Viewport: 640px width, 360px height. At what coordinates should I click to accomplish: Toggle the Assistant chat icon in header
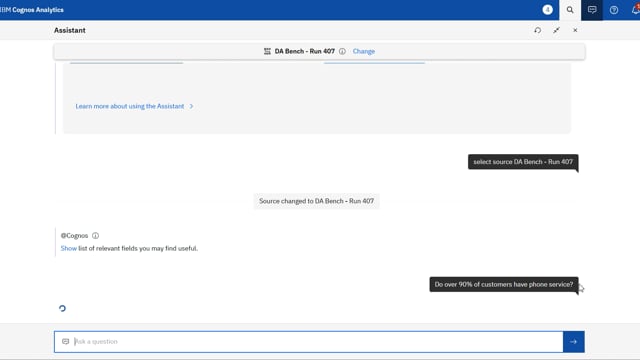592,10
